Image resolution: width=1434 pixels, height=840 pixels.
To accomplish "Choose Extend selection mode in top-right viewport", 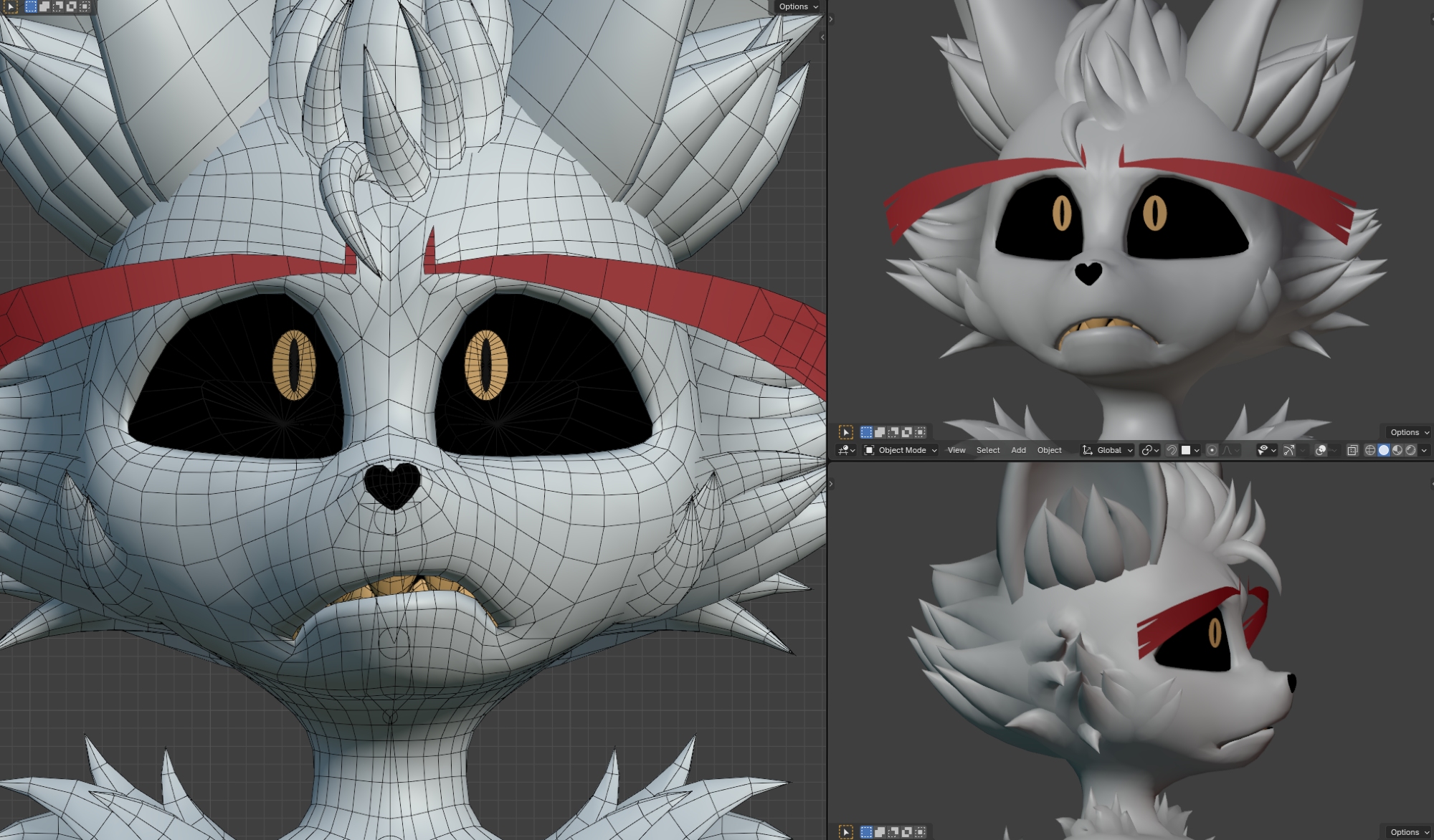I will tap(880, 432).
